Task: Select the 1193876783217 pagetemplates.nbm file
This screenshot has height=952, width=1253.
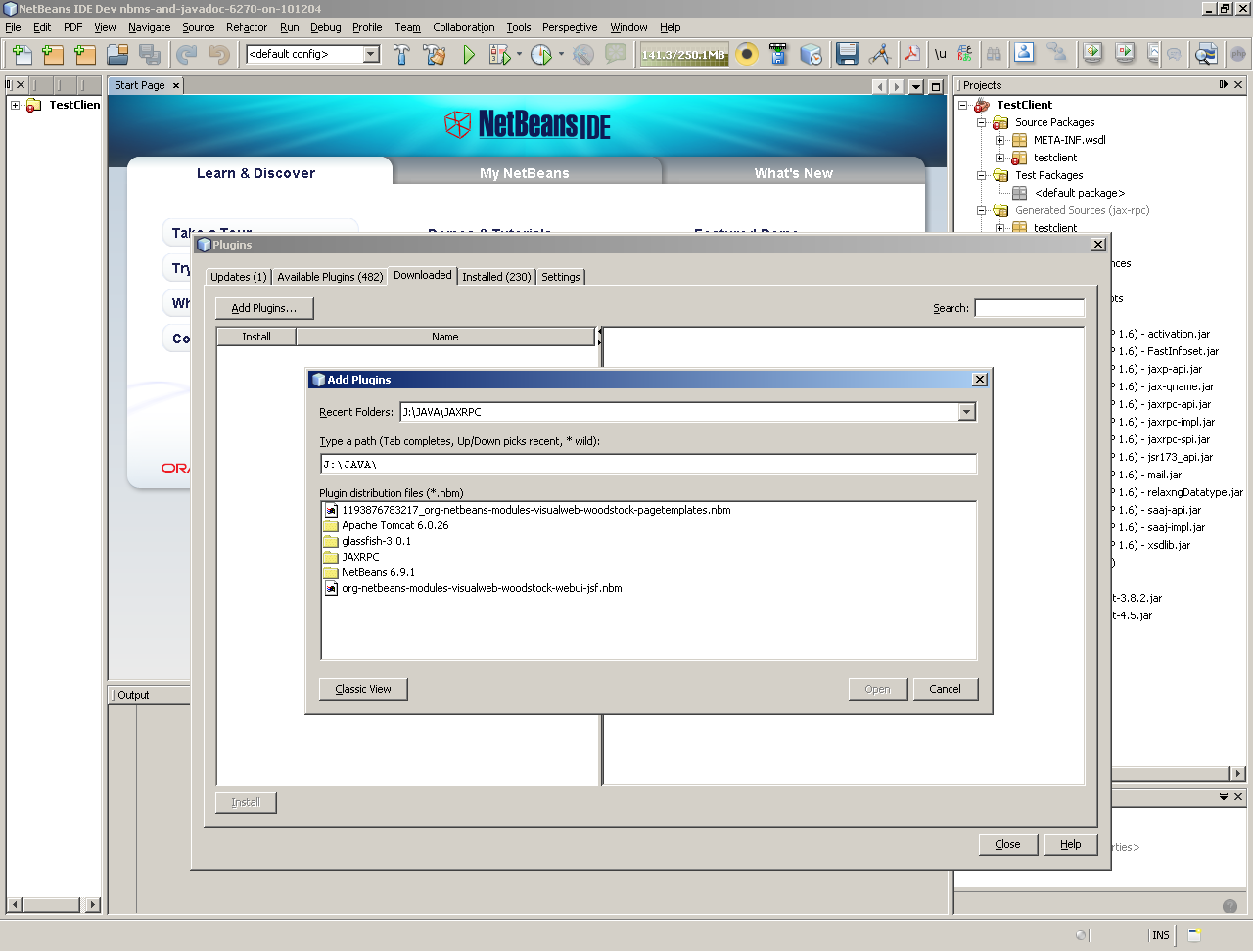Action: [x=528, y=510]
